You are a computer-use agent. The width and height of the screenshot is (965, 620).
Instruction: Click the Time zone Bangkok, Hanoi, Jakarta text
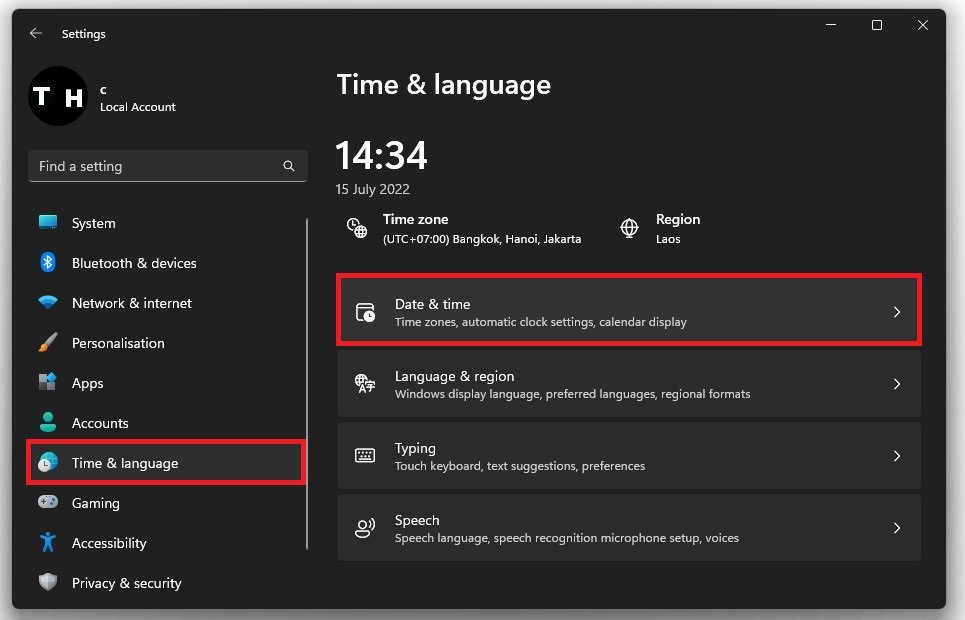482,239
